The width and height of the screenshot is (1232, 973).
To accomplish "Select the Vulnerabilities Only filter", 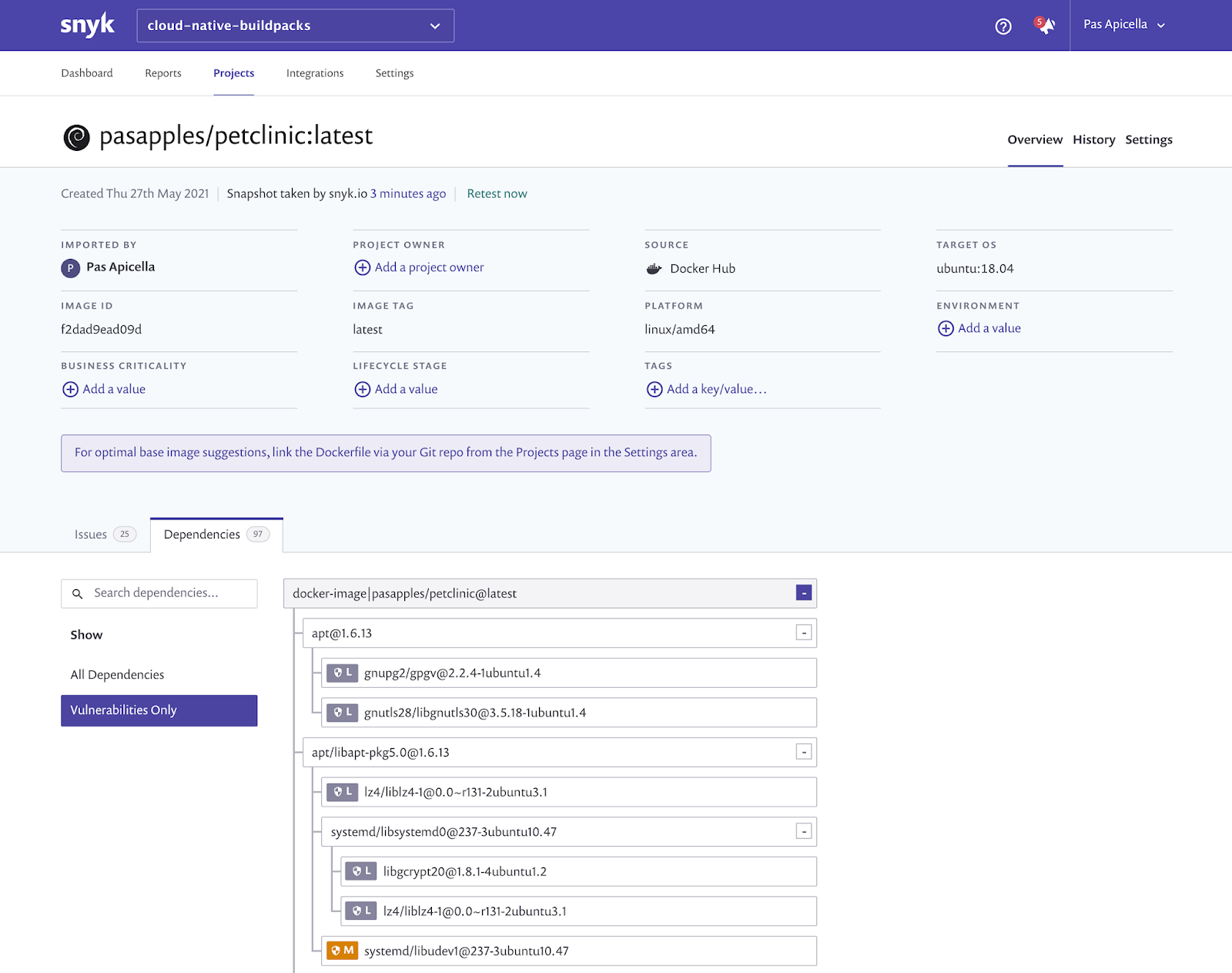I will (x=159, y=710).
